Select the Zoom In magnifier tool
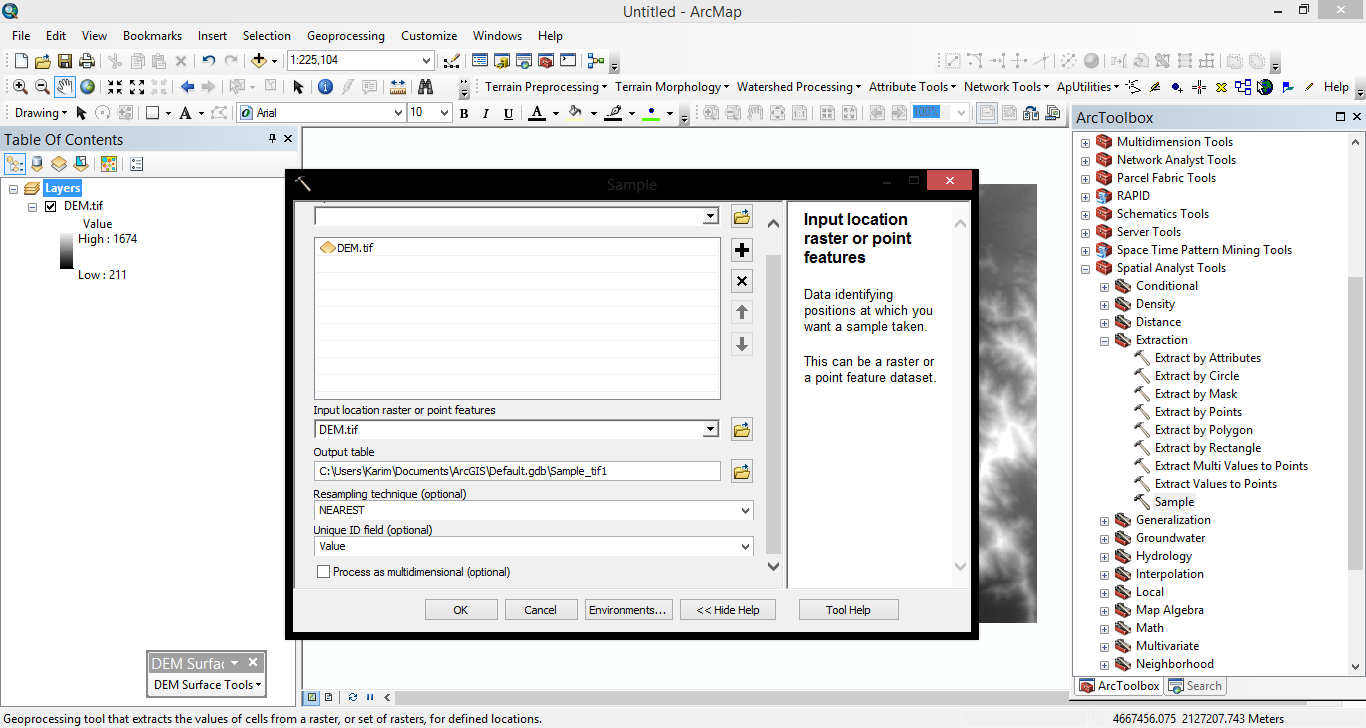 click(20, 87)
